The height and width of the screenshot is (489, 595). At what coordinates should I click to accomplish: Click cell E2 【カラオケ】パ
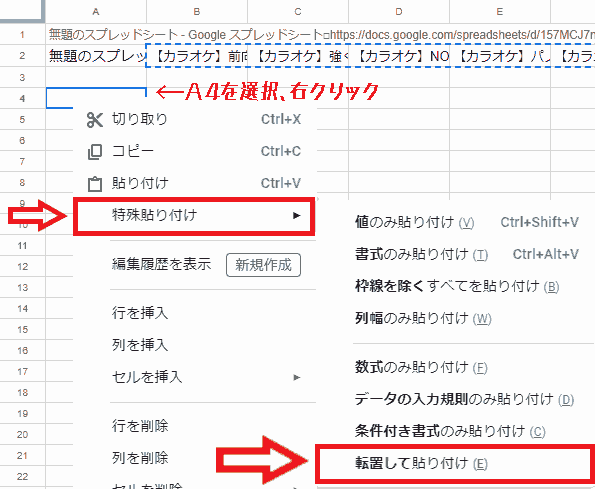pos(500,56)
